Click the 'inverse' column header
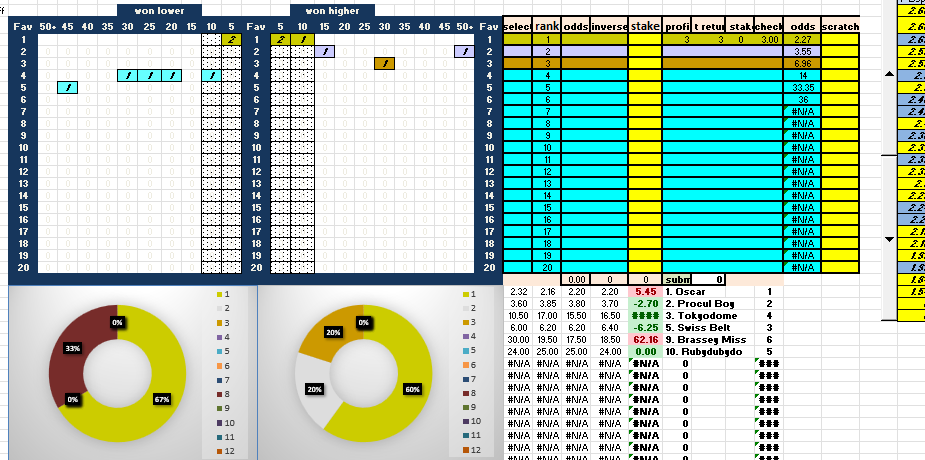The height and width of the screenshot is (460, 925). click(x=609, y=27)
